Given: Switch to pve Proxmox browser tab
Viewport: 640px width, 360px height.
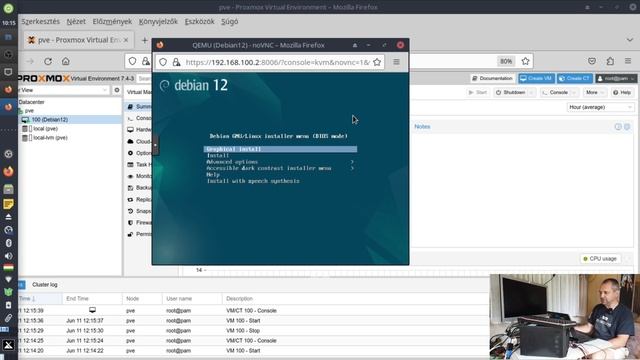Looking at the screenshot, I should click(78, 40).
